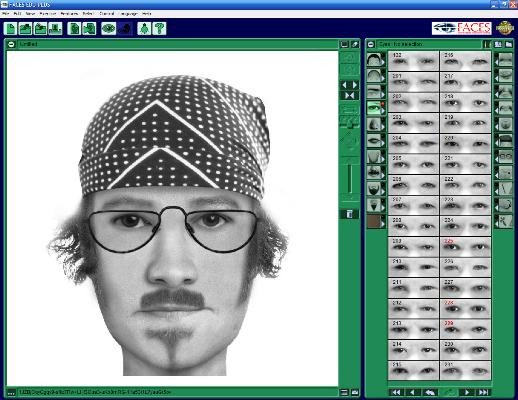Select the eyeglasses category icon
This screenshot has height=400, width=518.
tap(505, 156)
